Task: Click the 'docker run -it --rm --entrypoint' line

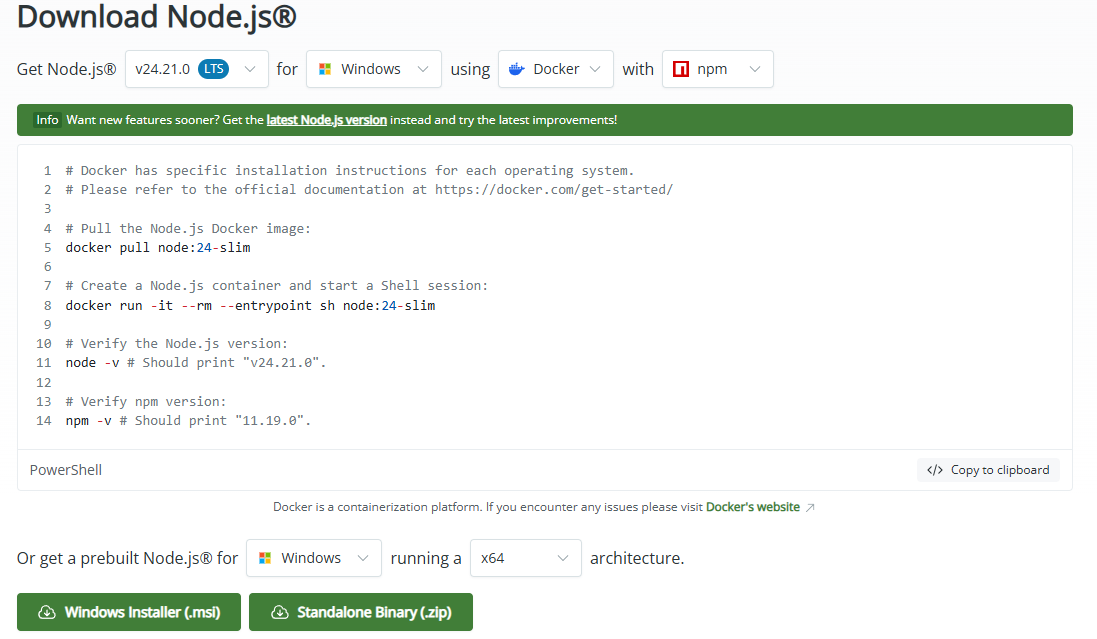Action: pyautogui.click(x=250, y=306)
